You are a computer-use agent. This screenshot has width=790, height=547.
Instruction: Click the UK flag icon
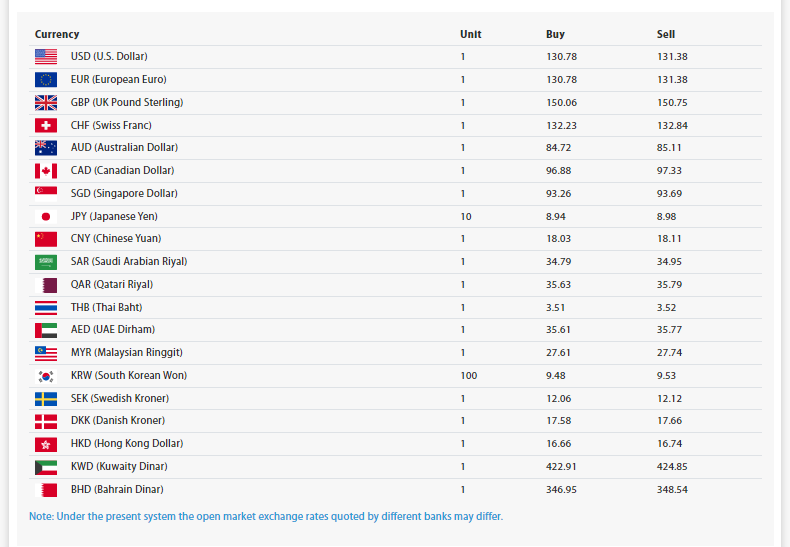(x=46, y=103)
